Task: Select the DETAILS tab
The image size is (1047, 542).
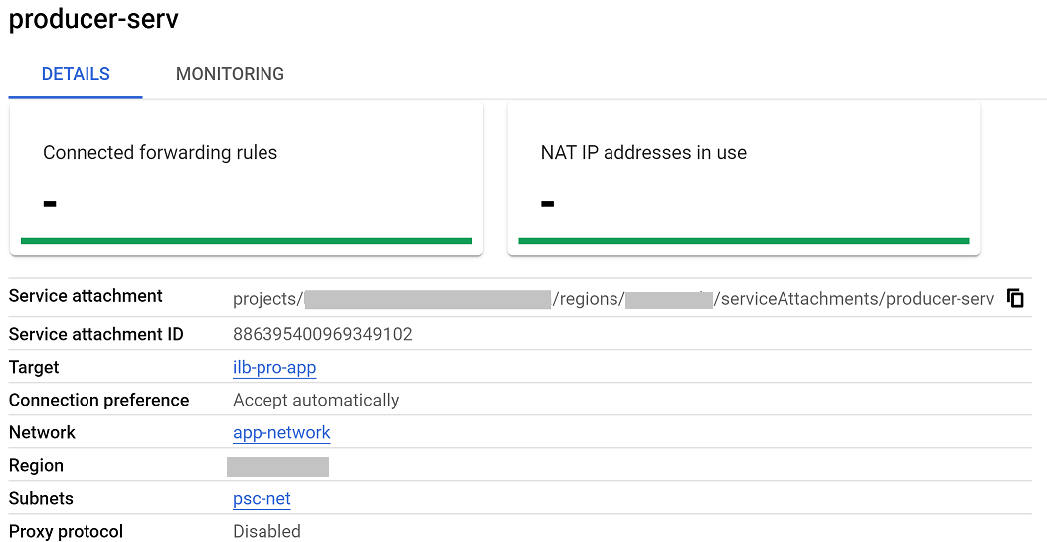Action: (x=76, y=74)
